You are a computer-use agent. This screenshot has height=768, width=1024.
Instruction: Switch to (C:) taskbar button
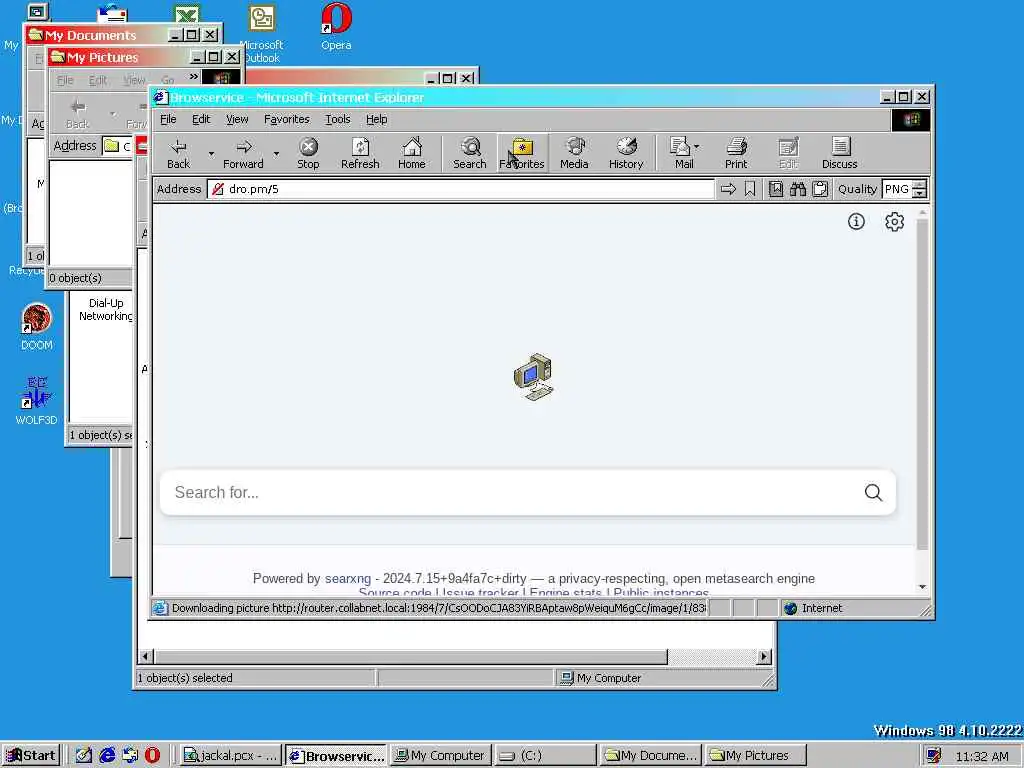(545, 756)
